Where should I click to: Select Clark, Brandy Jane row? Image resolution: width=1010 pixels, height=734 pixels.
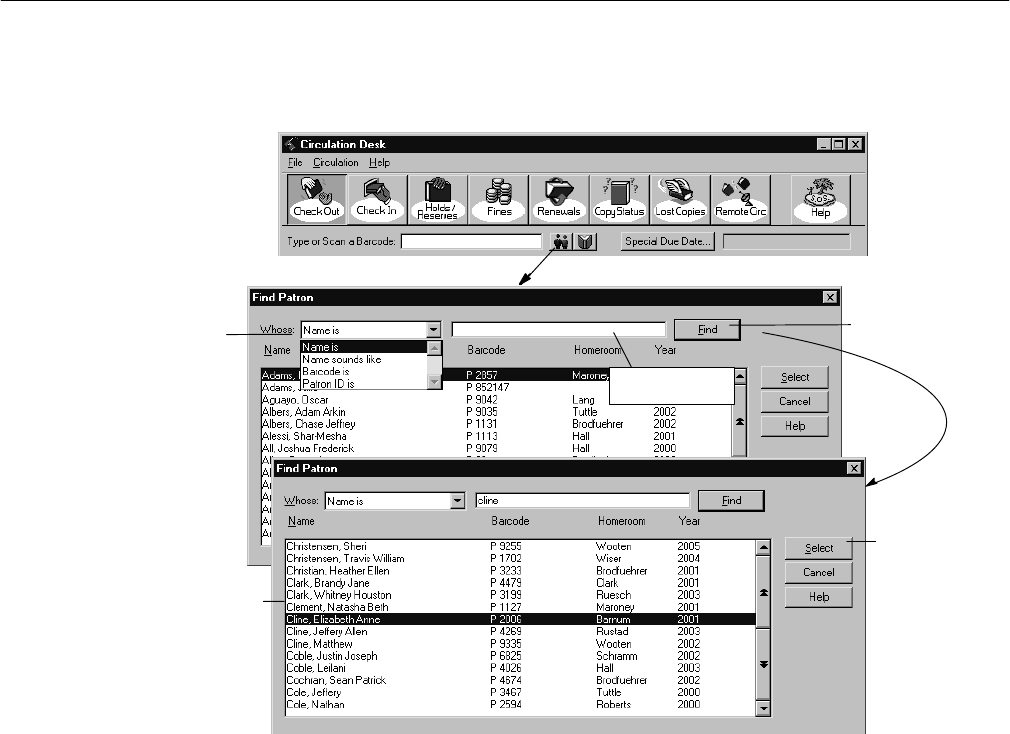[520, 583]
